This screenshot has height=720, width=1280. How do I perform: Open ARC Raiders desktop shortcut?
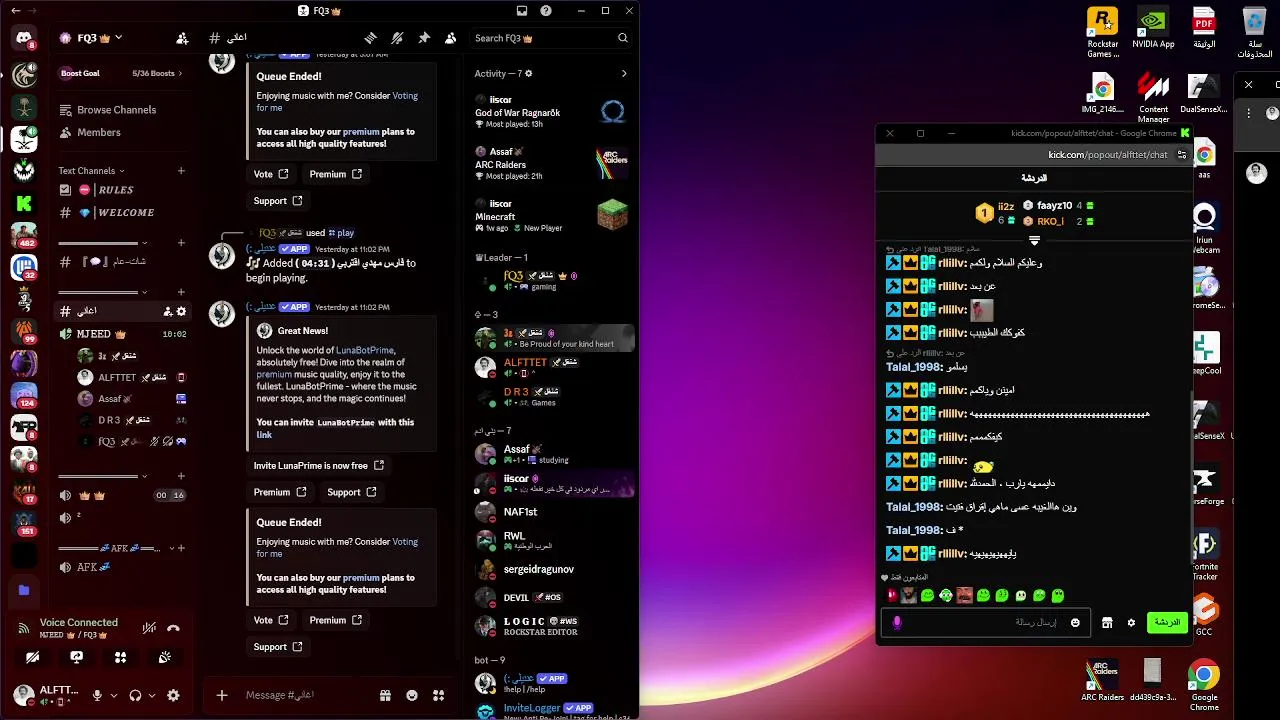coord(1102,681)
